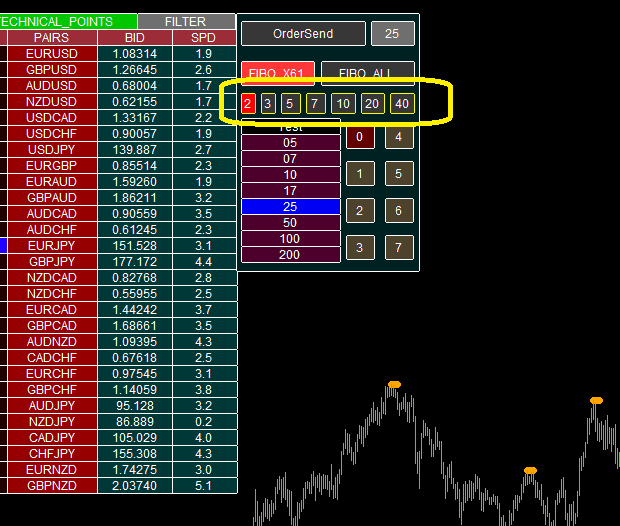620x526 pixels.
Task: Choose the small 5 multiplier button
Action: point(290,104)
